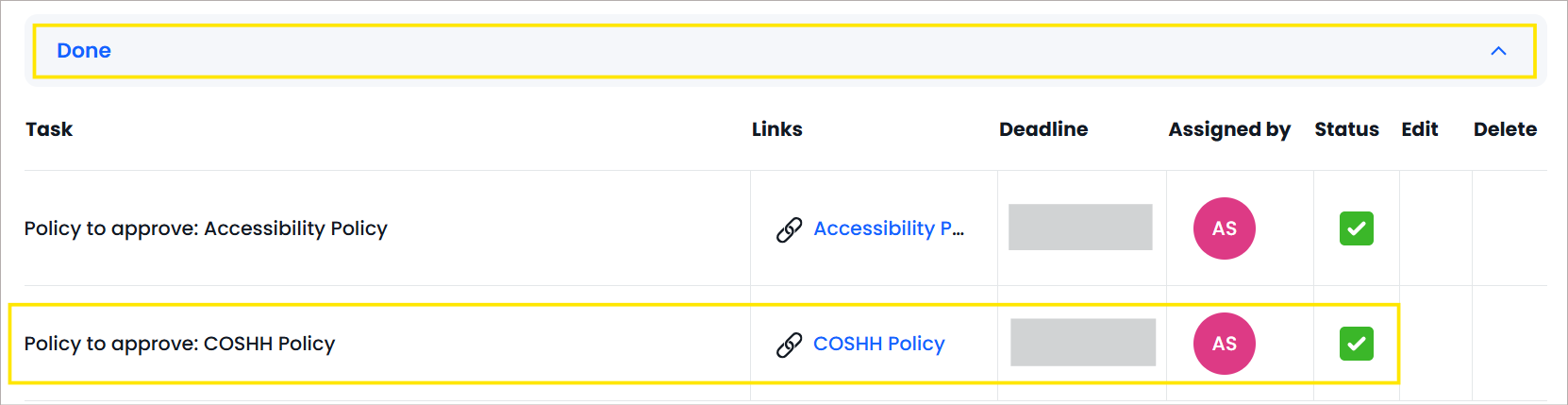Screen dimensions: 1568x405
Task: Toggle the Accessibility Policy status checkbox
Action: 1356,228
